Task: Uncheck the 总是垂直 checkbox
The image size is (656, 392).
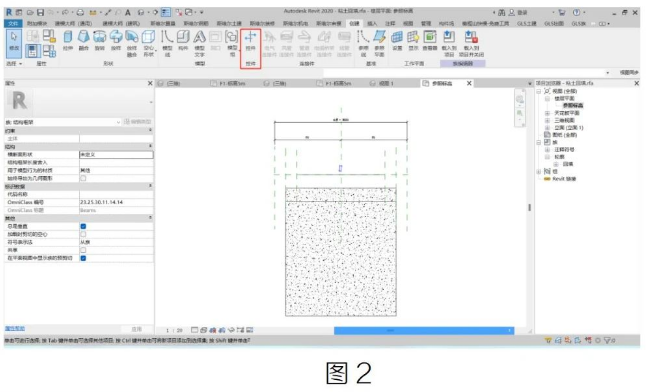Action: (x=83, y=226)
